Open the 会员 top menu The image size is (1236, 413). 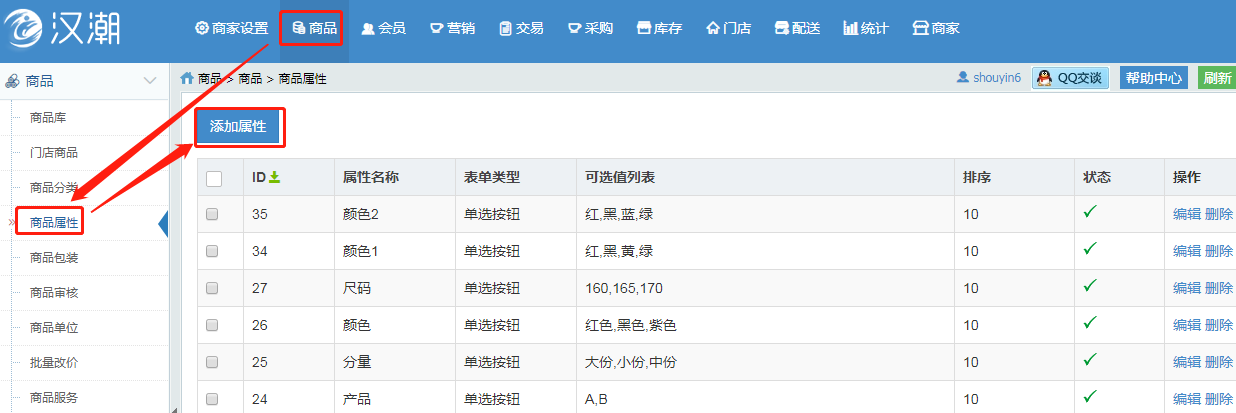(383, 28)
